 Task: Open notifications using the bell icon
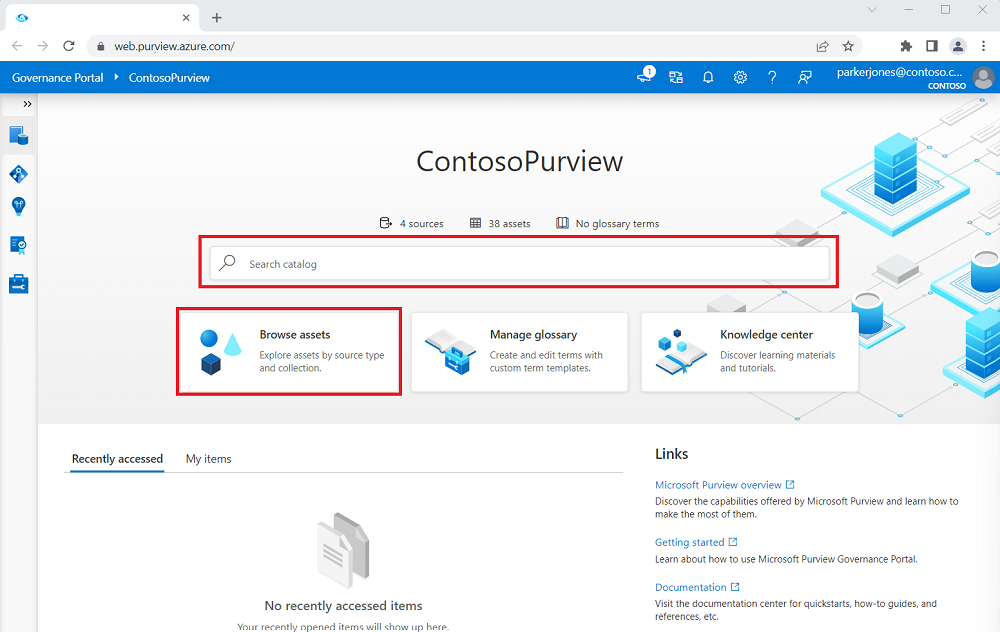point(708,77)
